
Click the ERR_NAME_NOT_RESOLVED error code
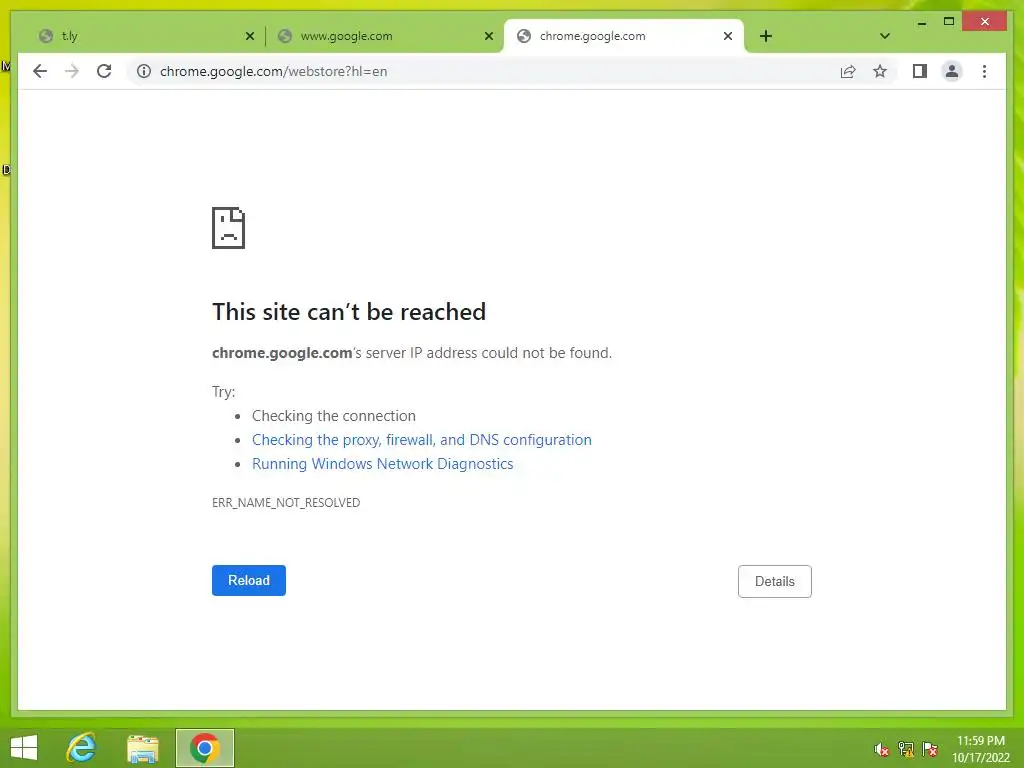coord(286,502)
